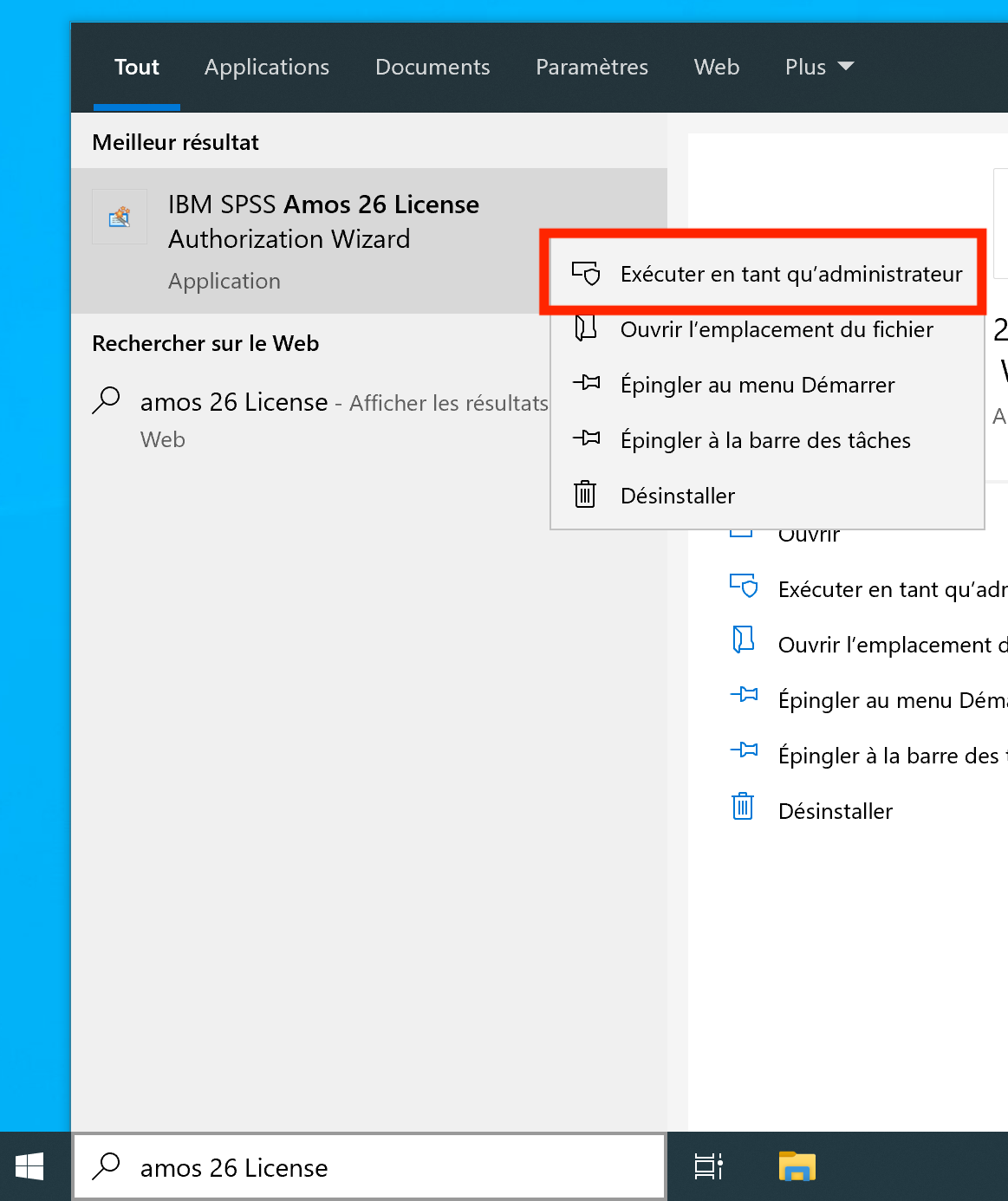Image resolution: width=1008 pixels, height=1201 pixels.
Task: Select Épingler à la barre des tâches in context menu
Action: 765,441
